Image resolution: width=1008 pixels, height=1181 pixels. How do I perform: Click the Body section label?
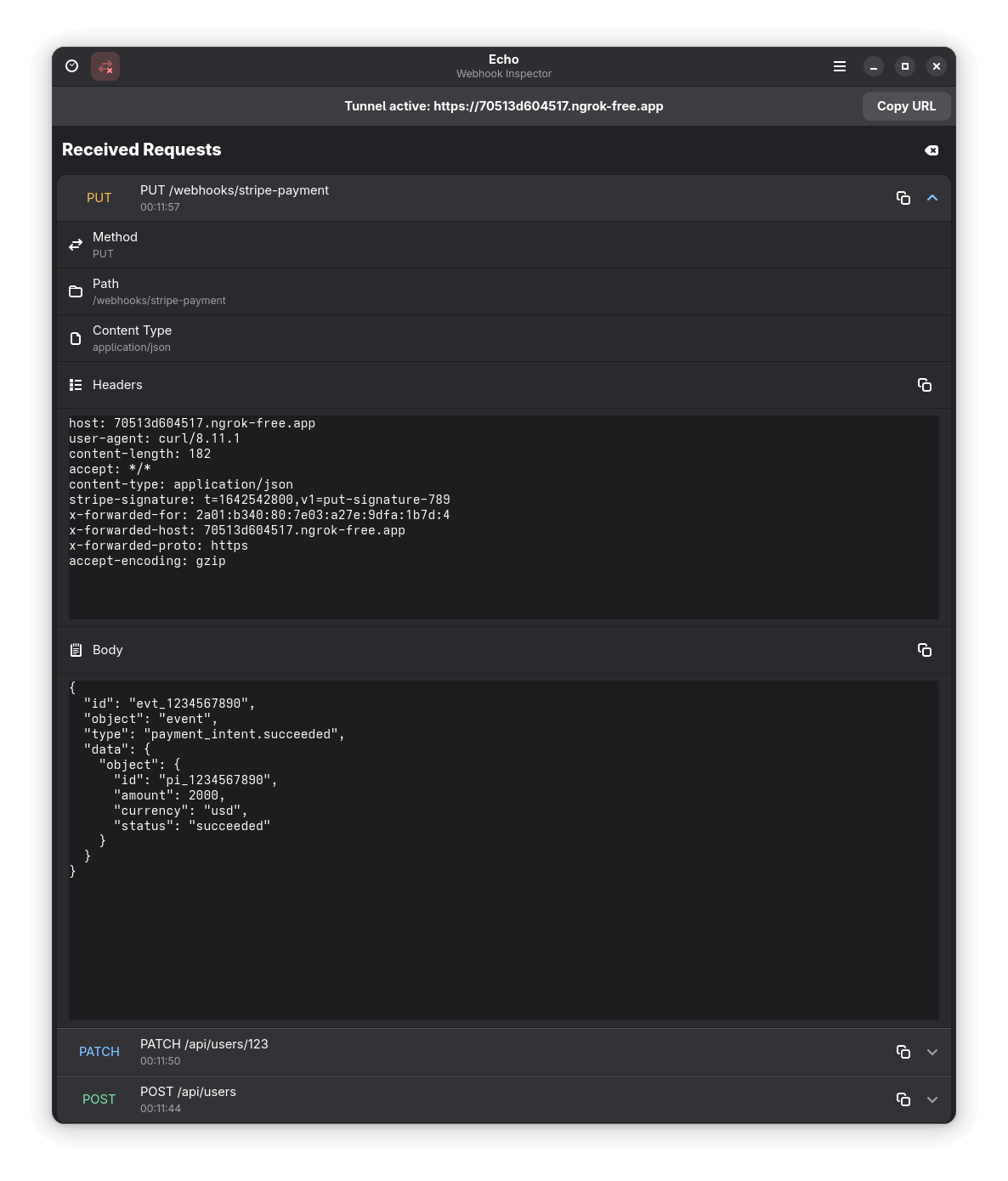108,650
